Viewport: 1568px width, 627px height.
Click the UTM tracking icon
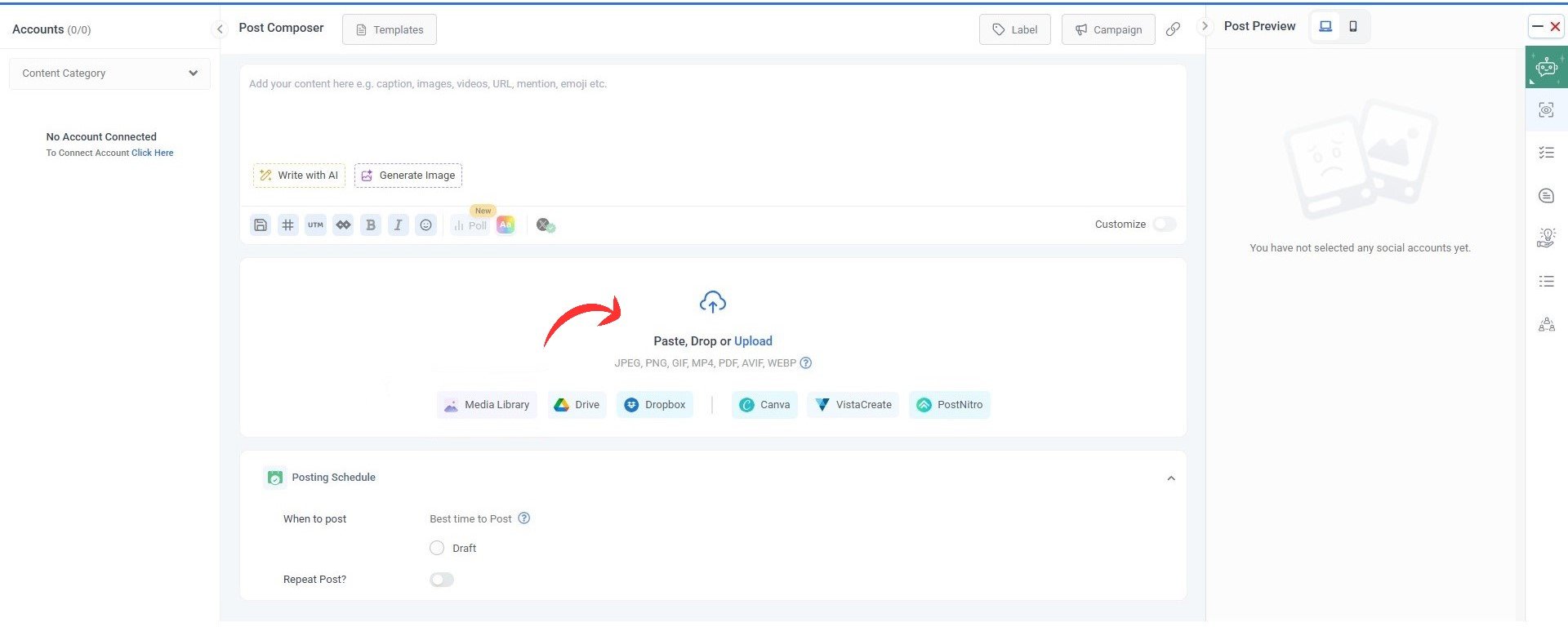(315, 225)
